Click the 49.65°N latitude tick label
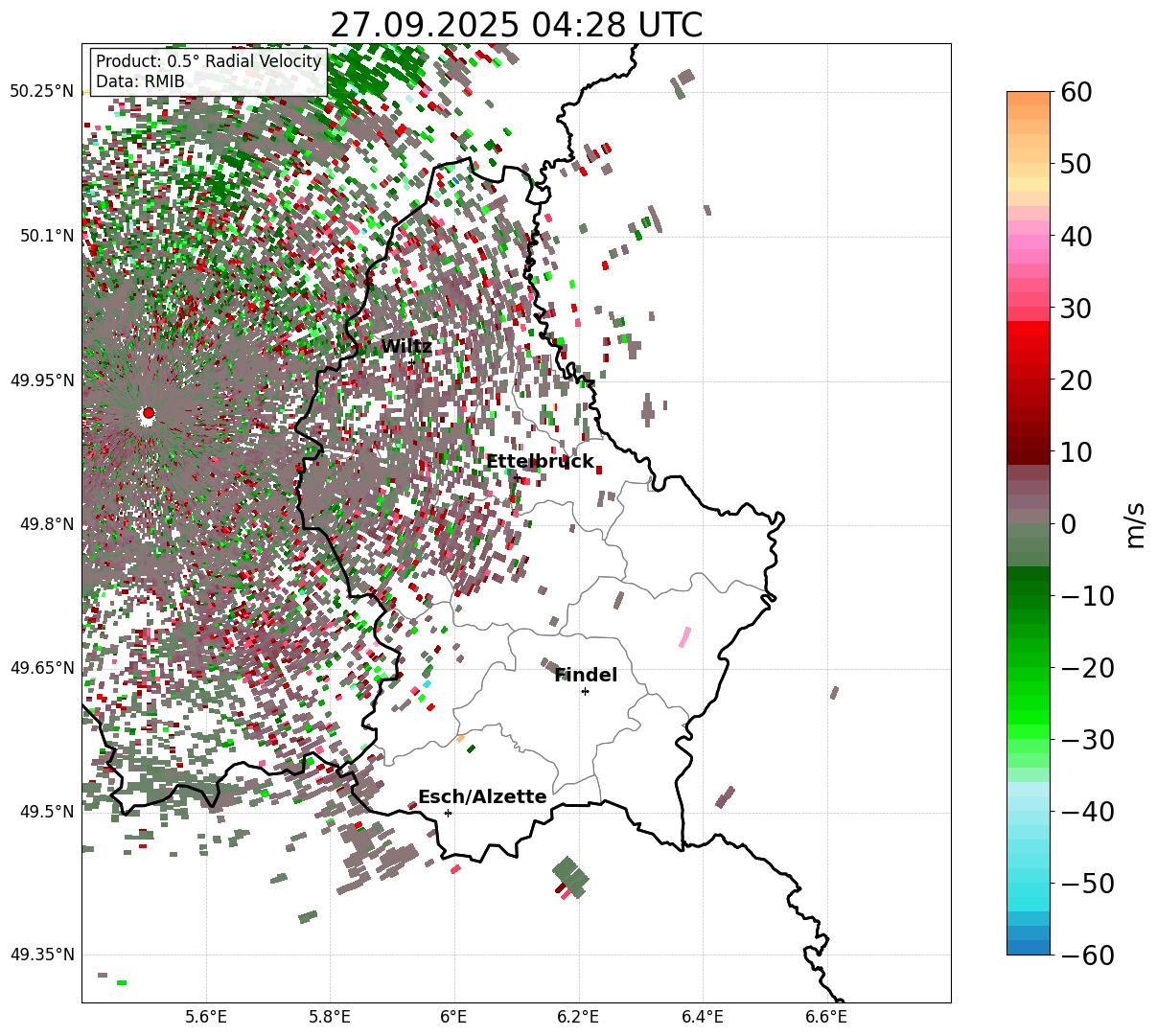Screen dimensions: 1157x1036 41,668
